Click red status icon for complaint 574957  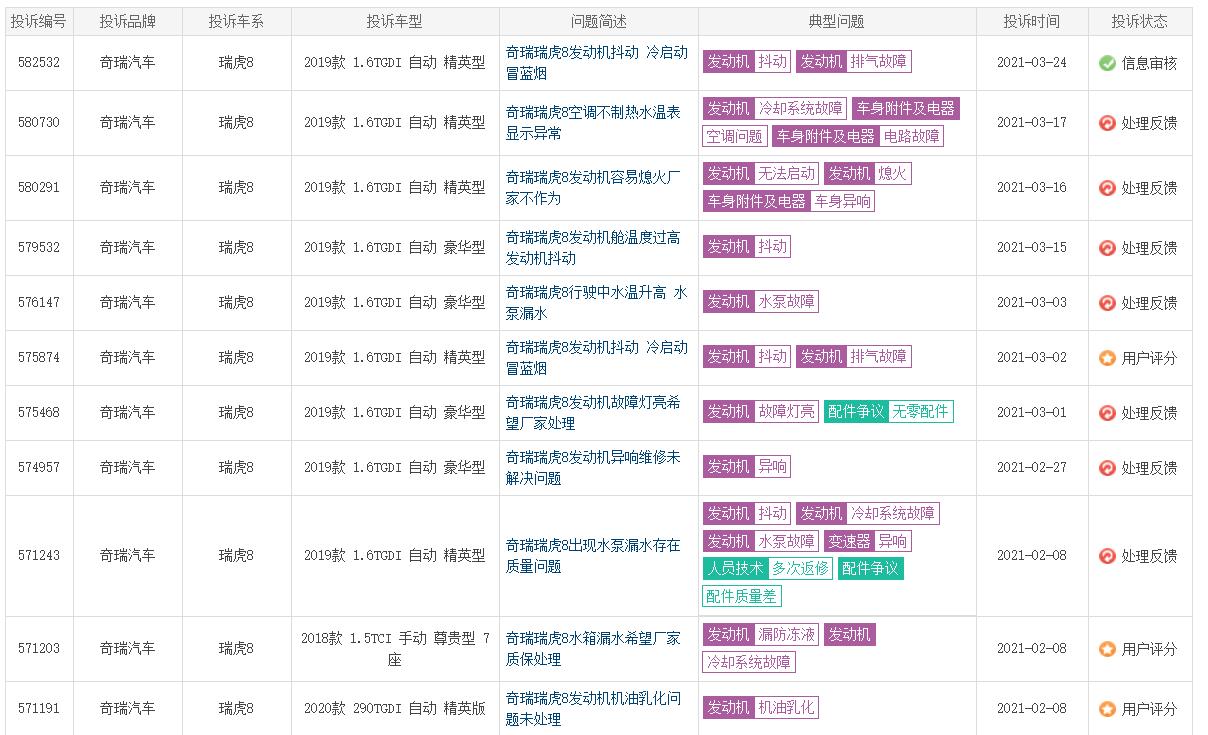click(x=1107, y=468)
